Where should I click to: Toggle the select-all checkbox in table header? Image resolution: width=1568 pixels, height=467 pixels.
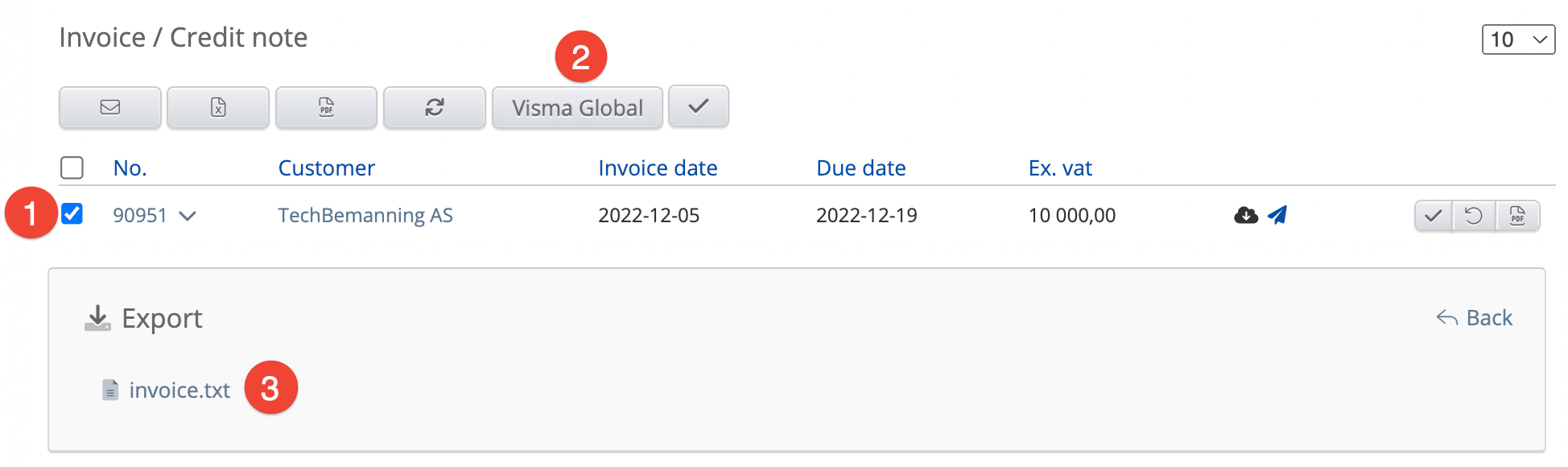72,167
